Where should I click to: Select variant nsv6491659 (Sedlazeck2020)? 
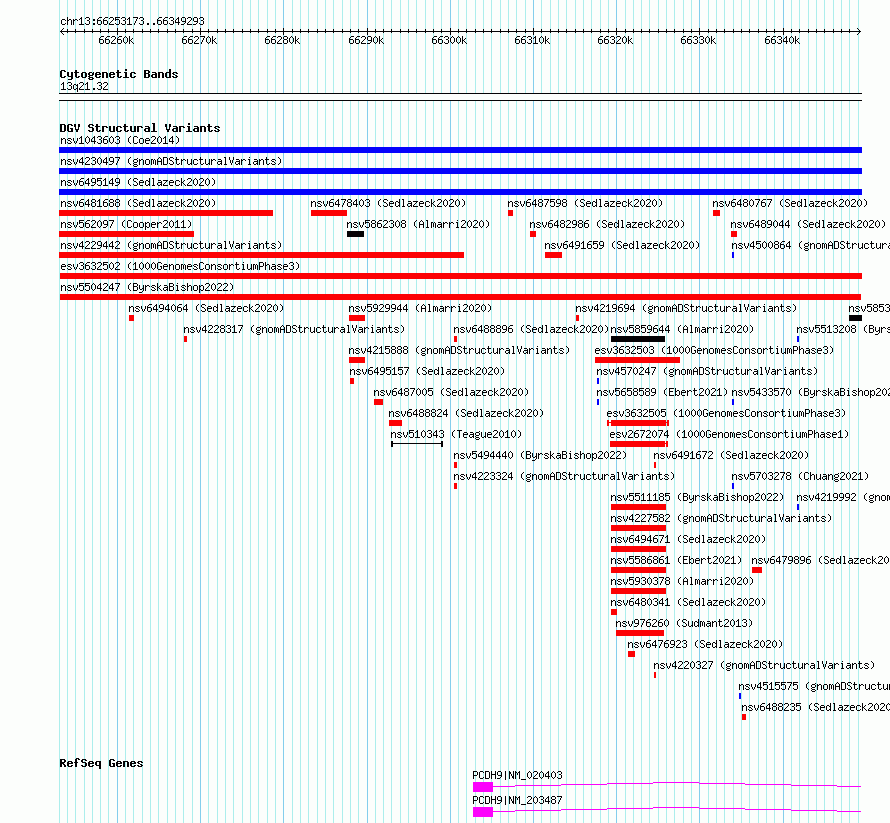coord(622,245)
